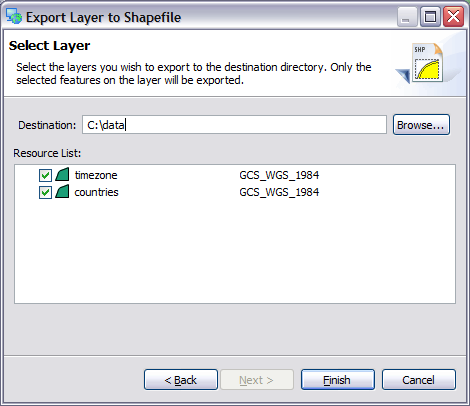Maximize the Export Layer window
Image resolution: width=470 pixels, height=406 pixels.
pos(430,17)
